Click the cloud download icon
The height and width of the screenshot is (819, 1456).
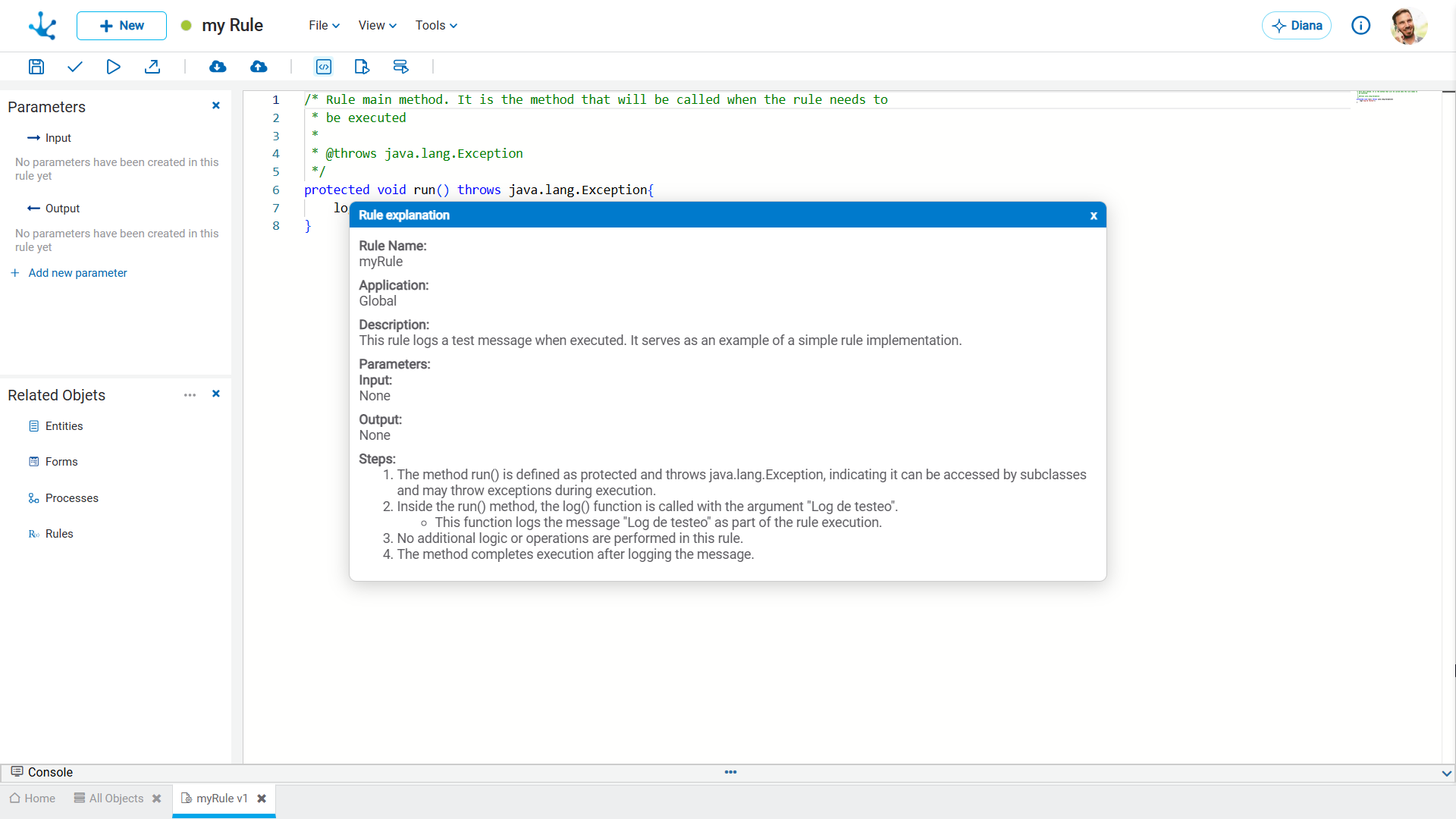click(x=218, y=67)
